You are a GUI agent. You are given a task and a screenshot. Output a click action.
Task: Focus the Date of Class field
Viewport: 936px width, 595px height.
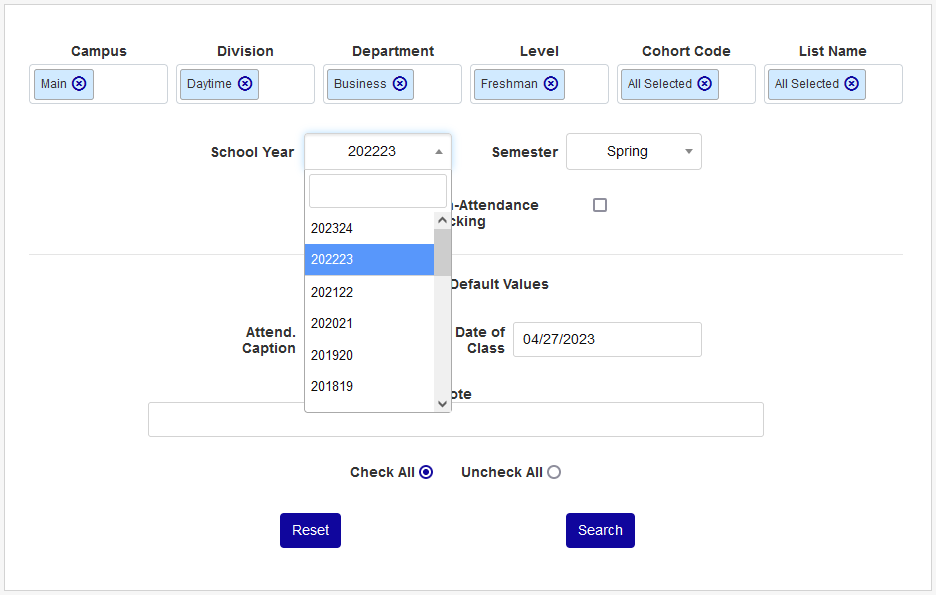tap(607, 339)
